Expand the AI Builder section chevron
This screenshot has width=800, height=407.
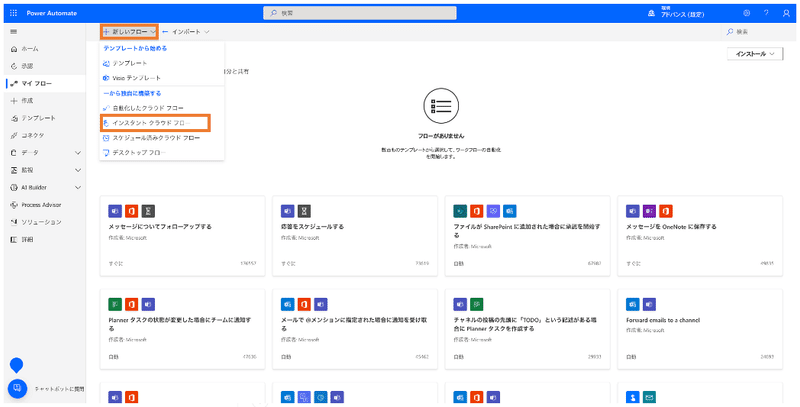coord(78,188)
